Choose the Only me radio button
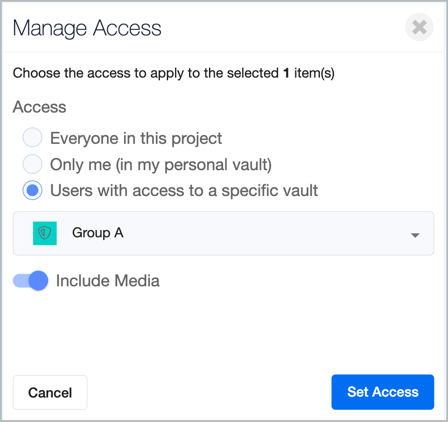The height and width of the screenshot is (422, 448). coord(32,164)
